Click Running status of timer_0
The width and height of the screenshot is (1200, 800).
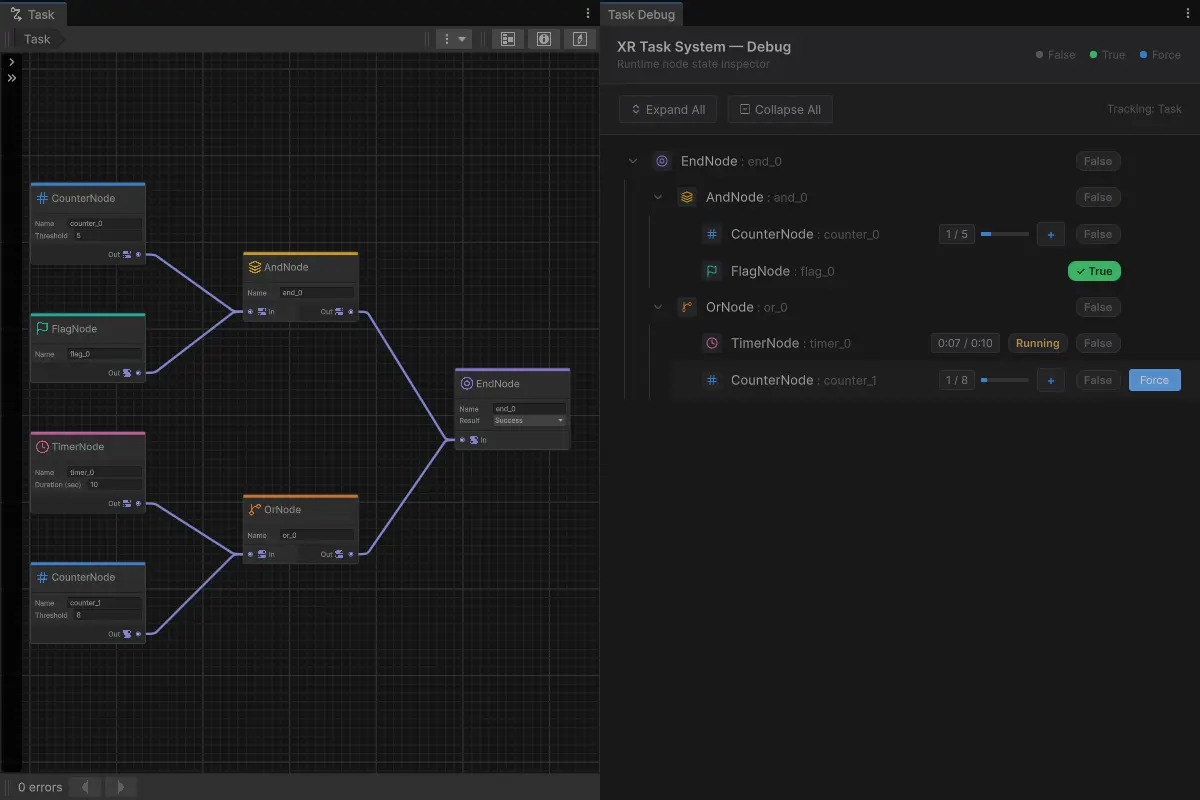point(1037,343)
